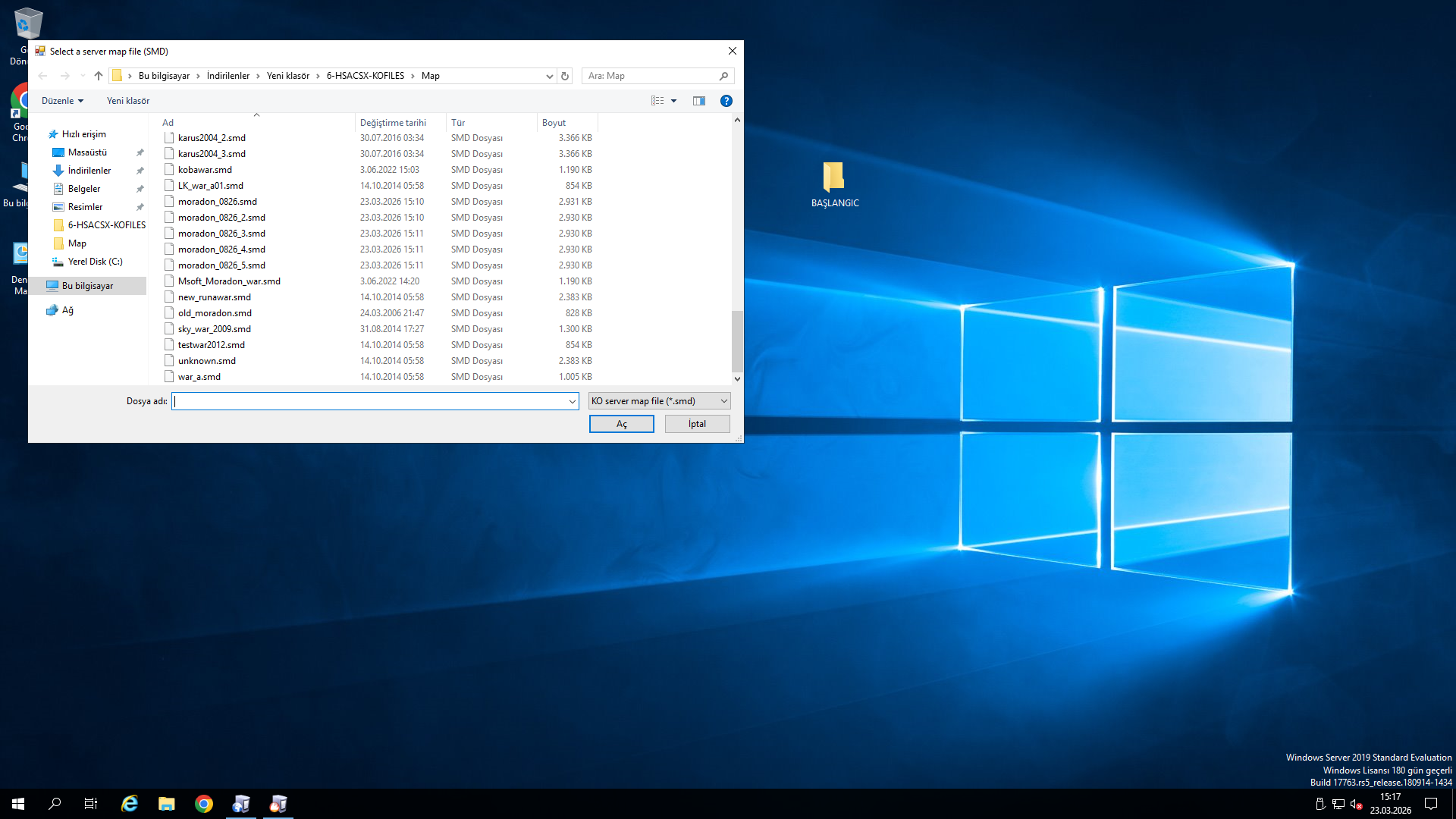Open the Düzenle menu
The width and height of the screenshot is (1456, 819).
point(62,101)
